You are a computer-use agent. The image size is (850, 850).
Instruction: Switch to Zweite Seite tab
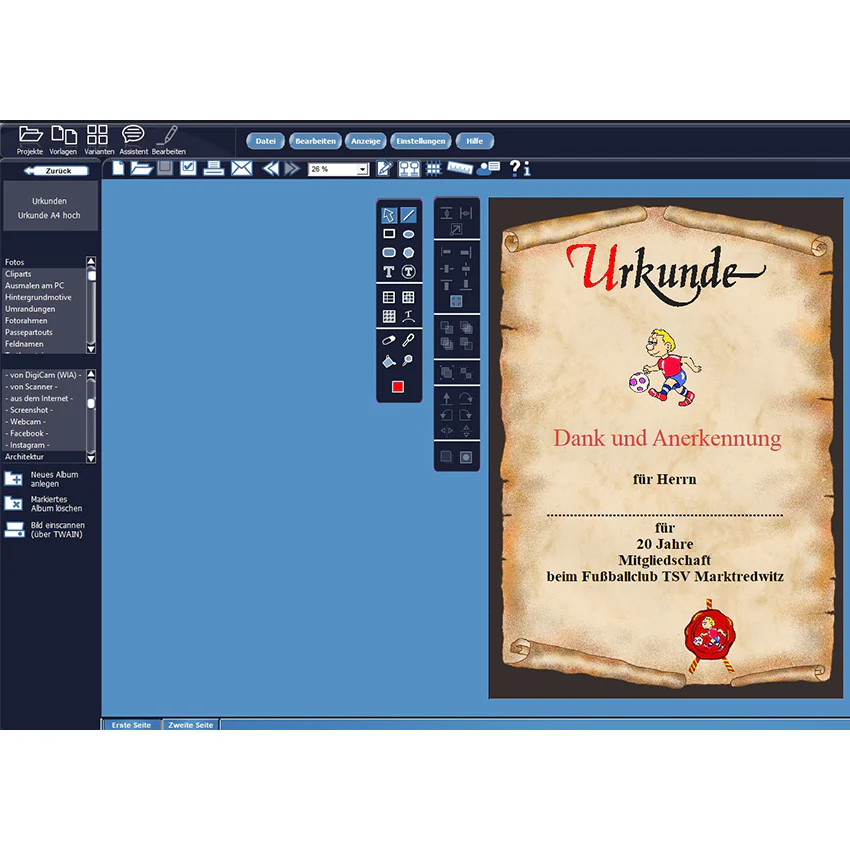(191, 725)
